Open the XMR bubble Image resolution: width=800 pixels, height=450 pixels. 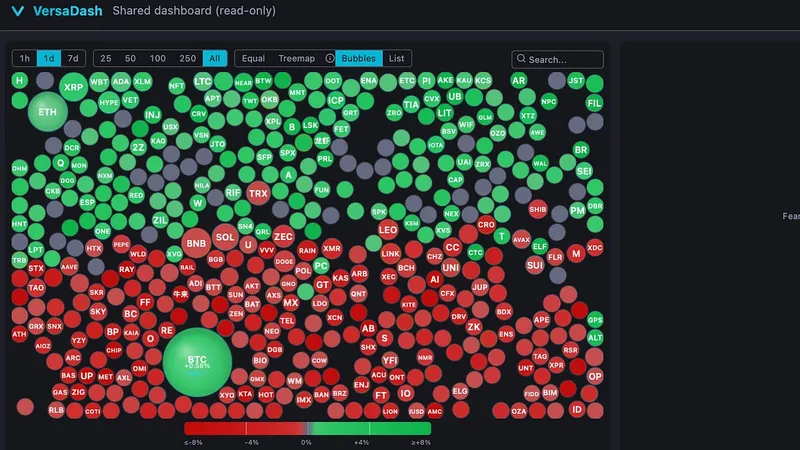coord(332,248)
